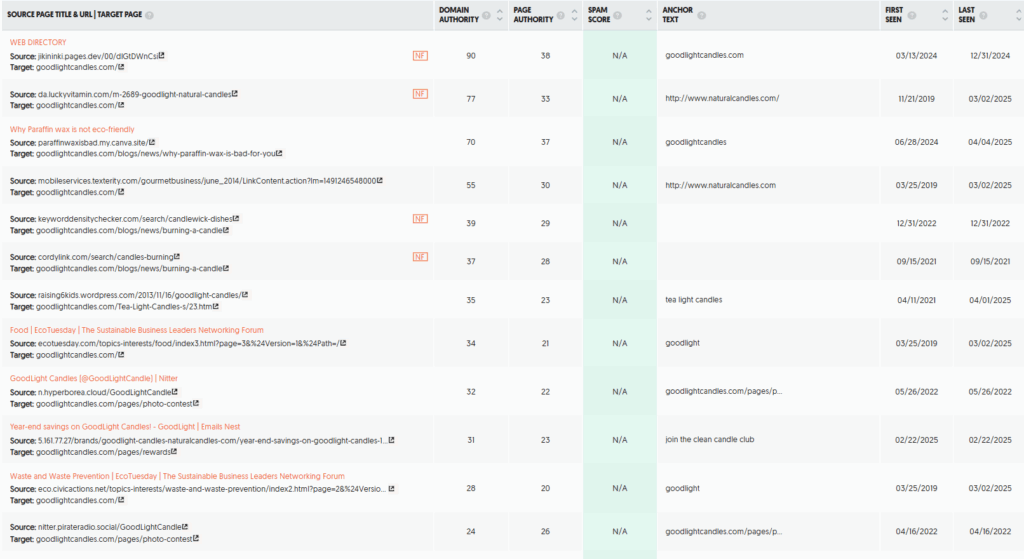This screenshot has height=559, width=1024.
Task: Open 'Food | EcoTuesday' title link
Action: [136, 330]
